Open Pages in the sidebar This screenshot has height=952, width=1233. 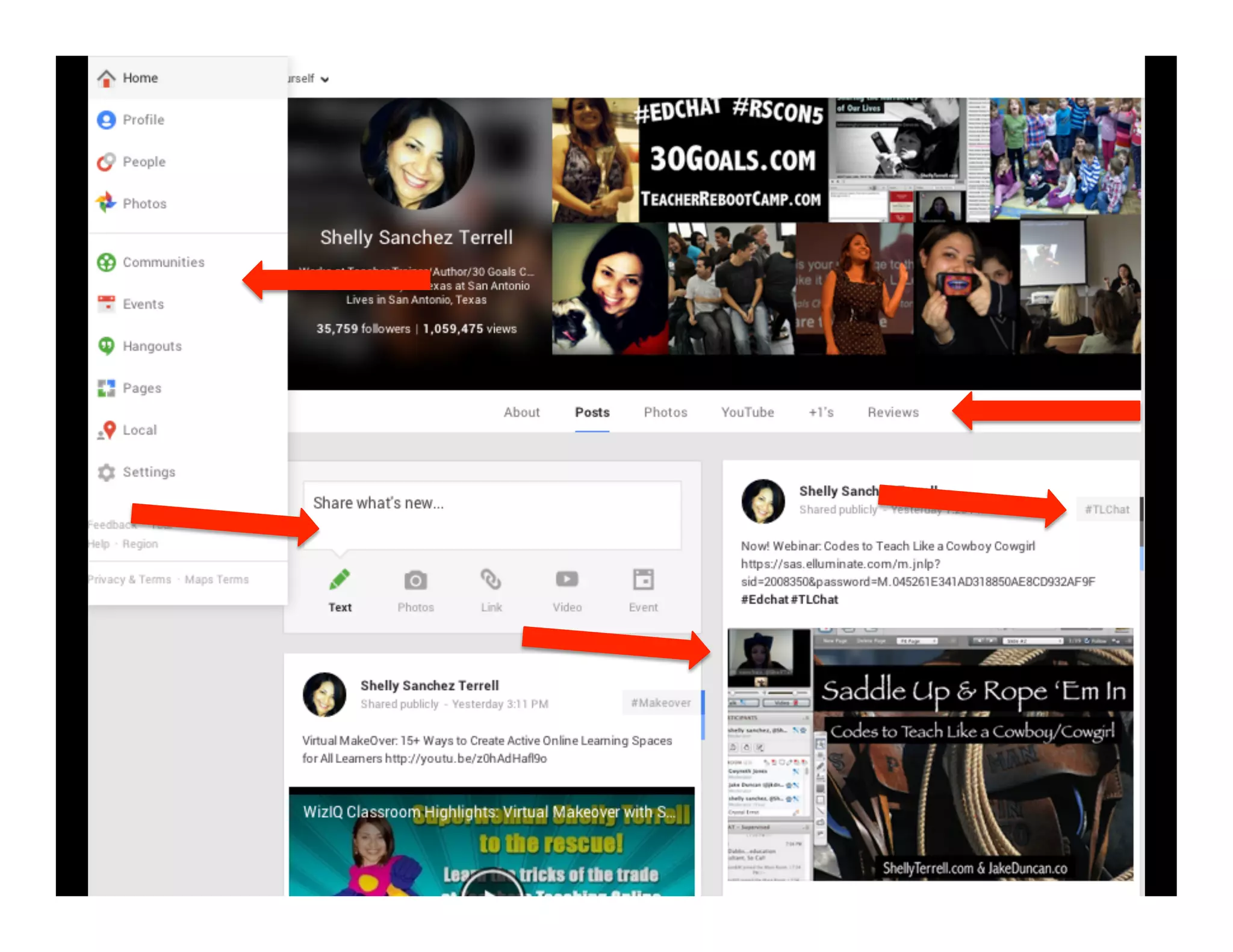(x=141, y=388)
